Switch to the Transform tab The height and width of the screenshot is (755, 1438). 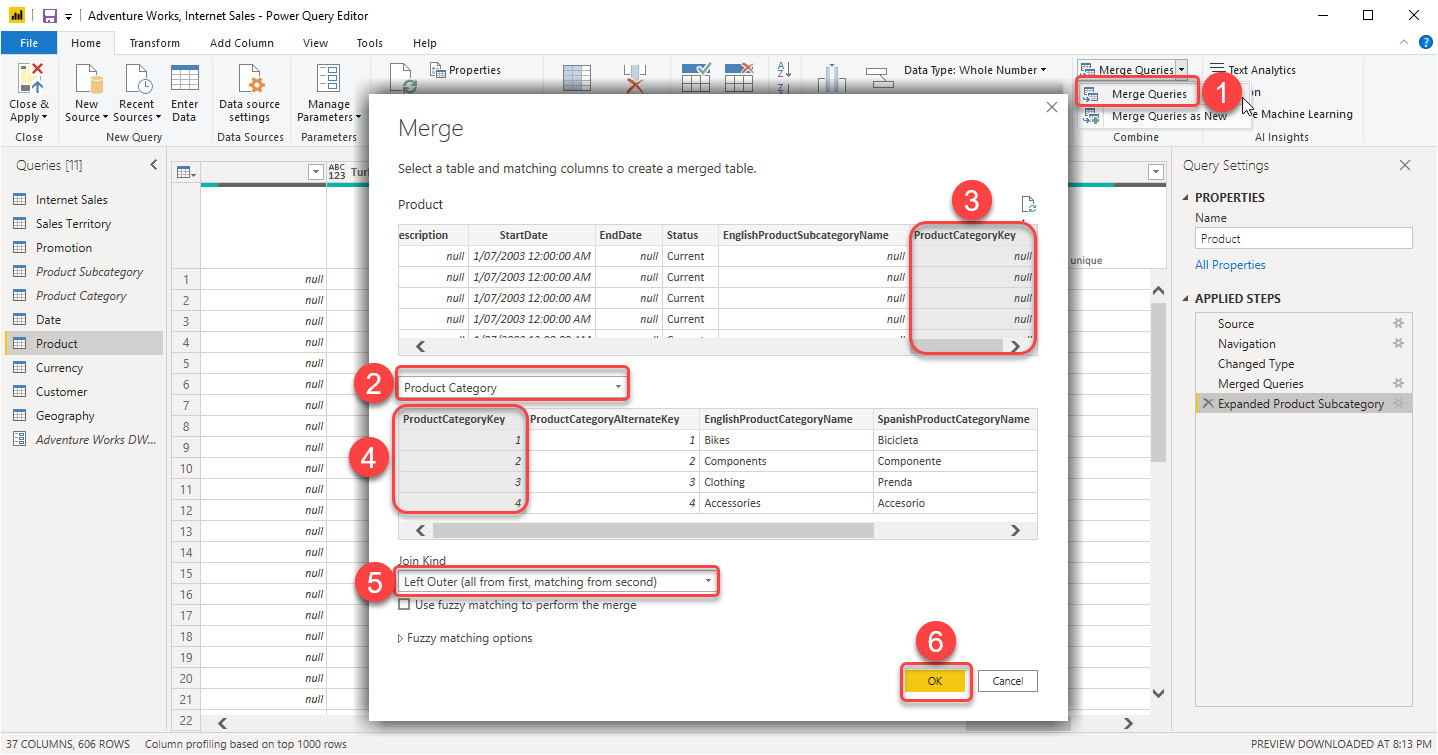155,43
